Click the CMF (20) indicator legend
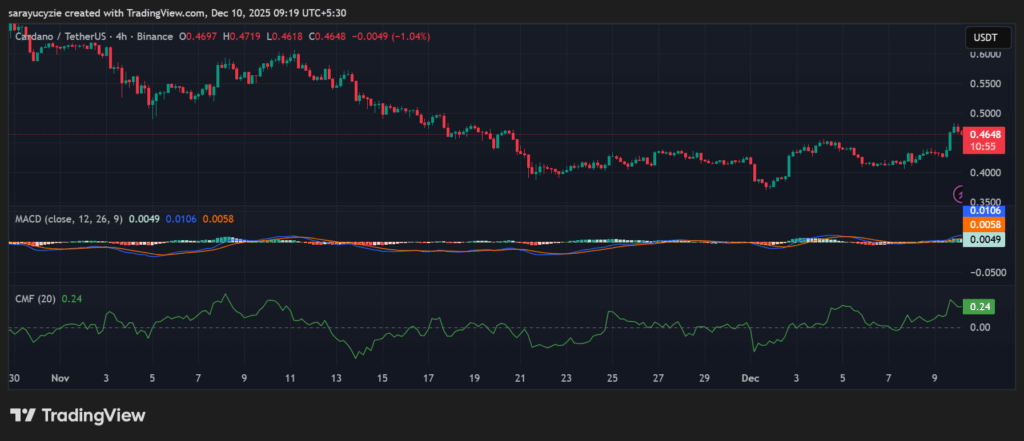1024x441 pixels. tap(34, 298)
